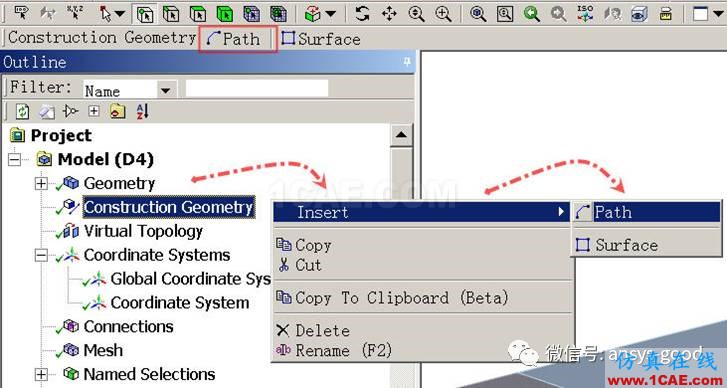Select the Coordinate Systems tree item

[157, 255]
